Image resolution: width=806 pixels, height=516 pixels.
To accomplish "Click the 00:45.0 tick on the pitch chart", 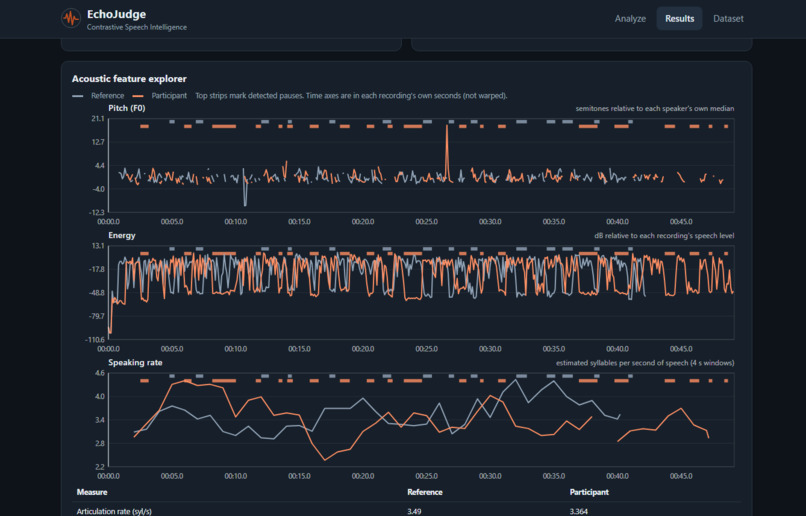I will [x=681, y=222].
